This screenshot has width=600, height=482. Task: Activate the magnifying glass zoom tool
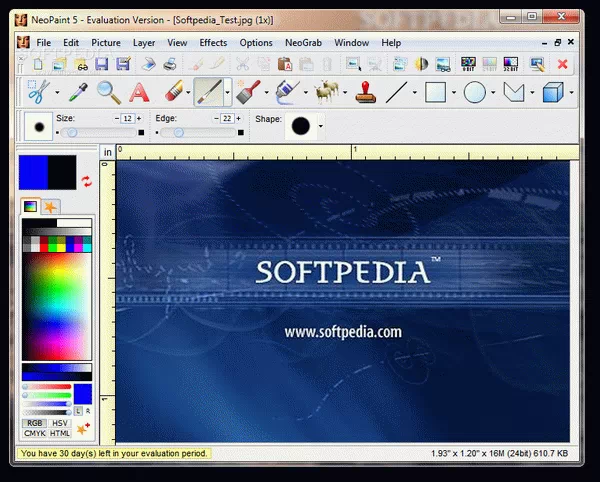tap(108, 92)
